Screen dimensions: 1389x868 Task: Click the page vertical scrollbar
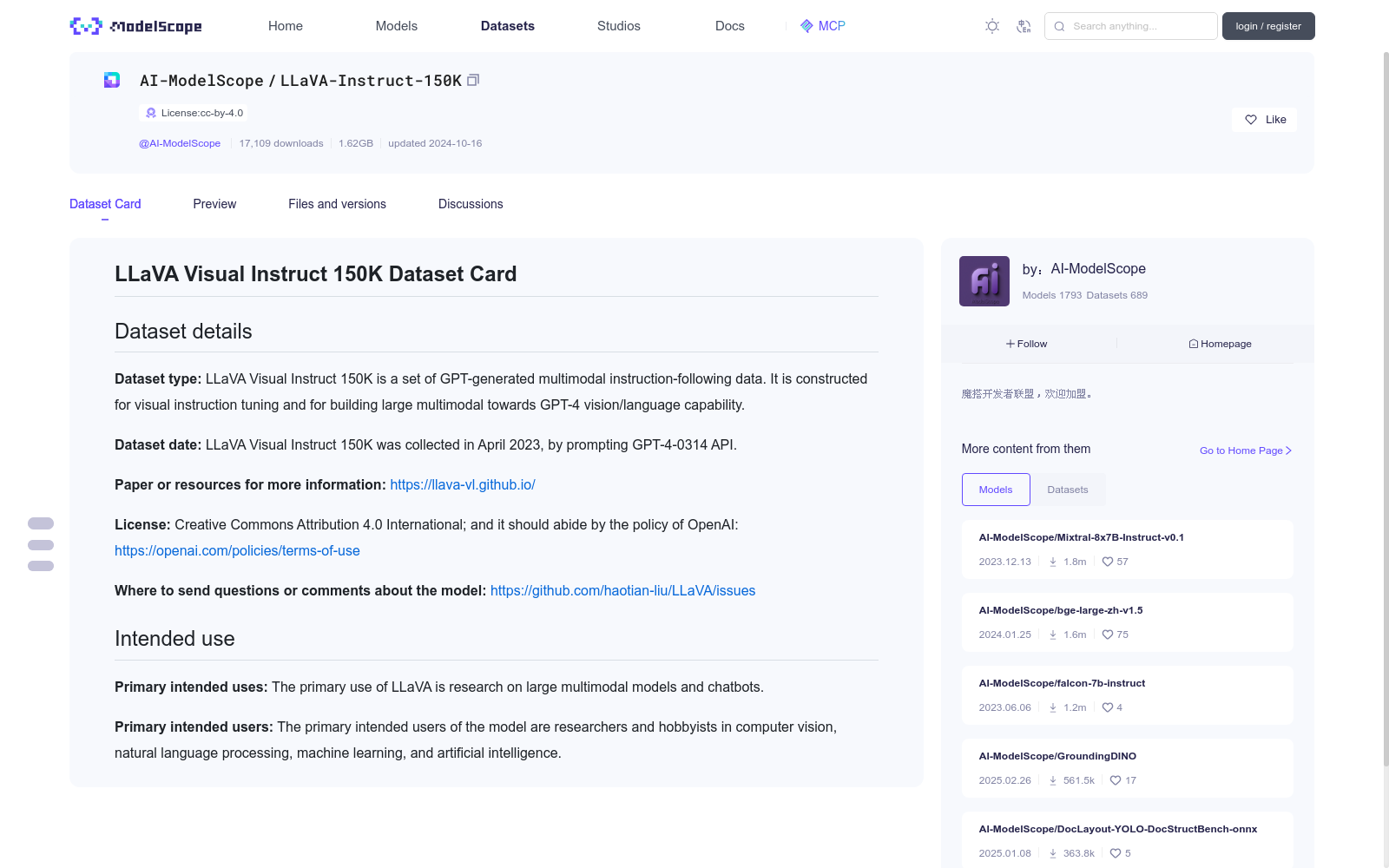point(1386,408)
